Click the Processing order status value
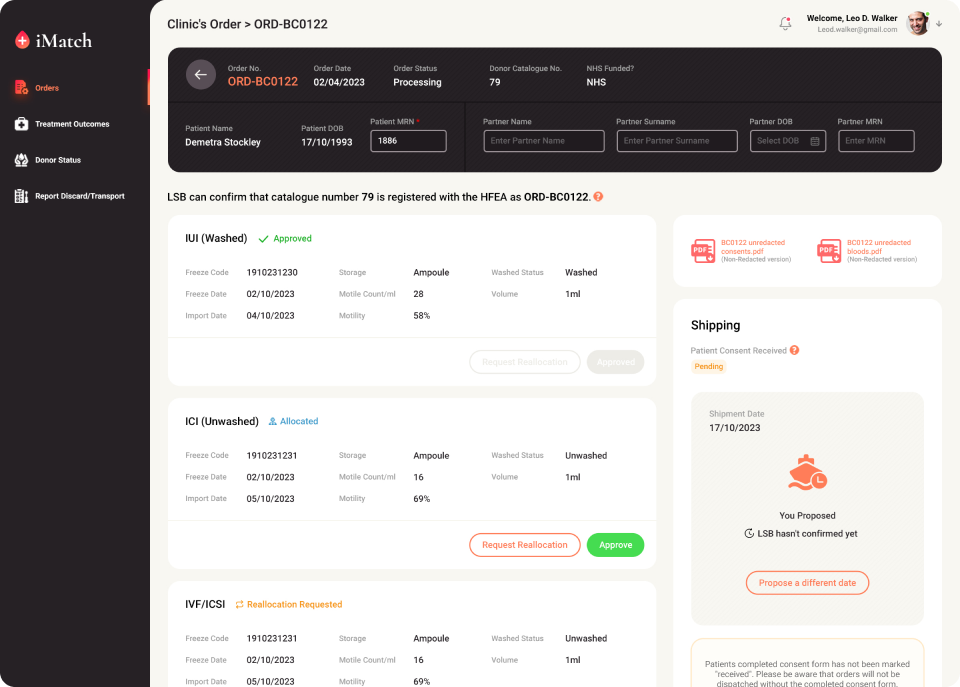Viewport: 960px width, 687px height. (x=417, y=82)
